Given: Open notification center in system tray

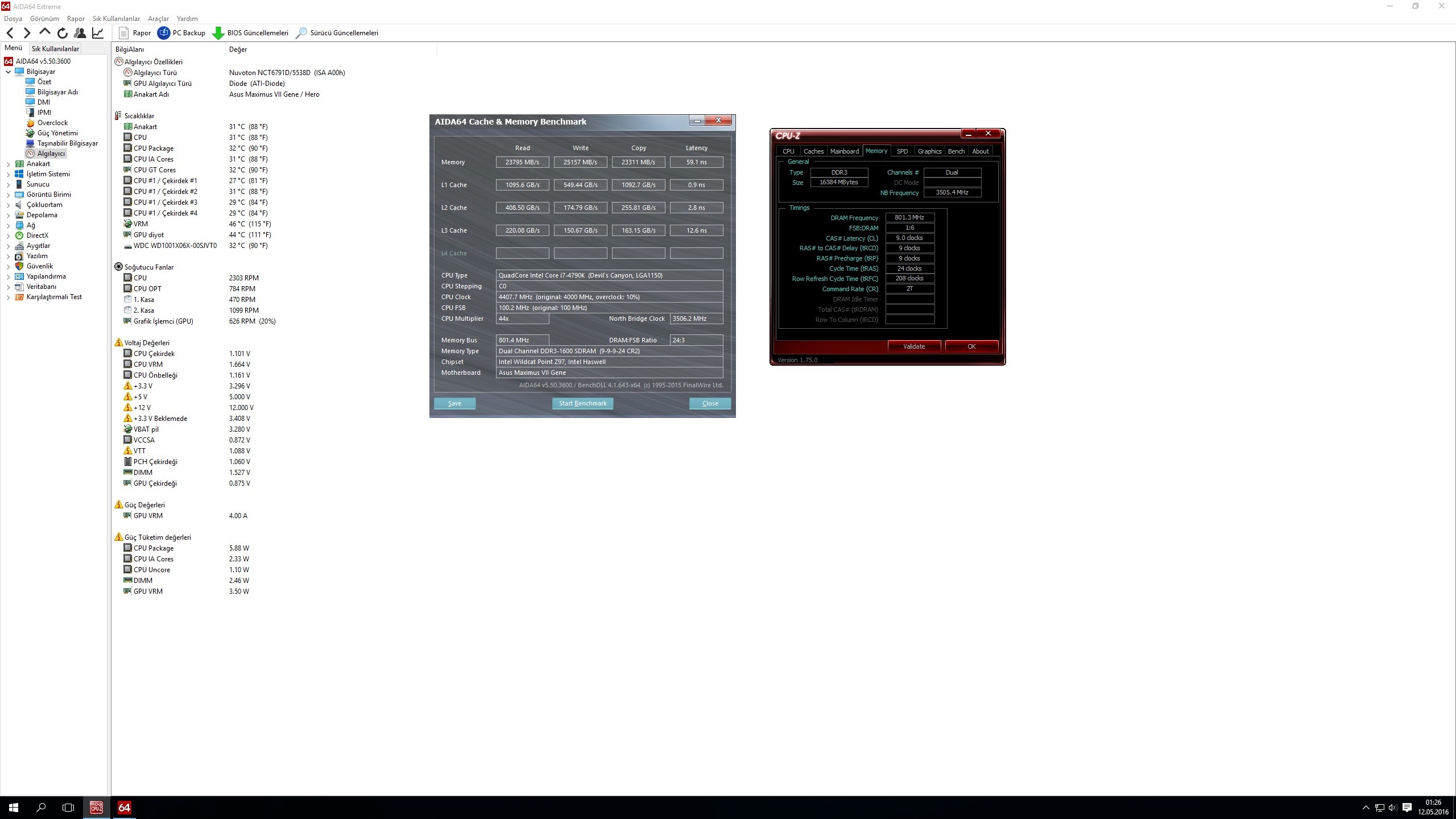Looking at the screenshot, I should 1407,808.
